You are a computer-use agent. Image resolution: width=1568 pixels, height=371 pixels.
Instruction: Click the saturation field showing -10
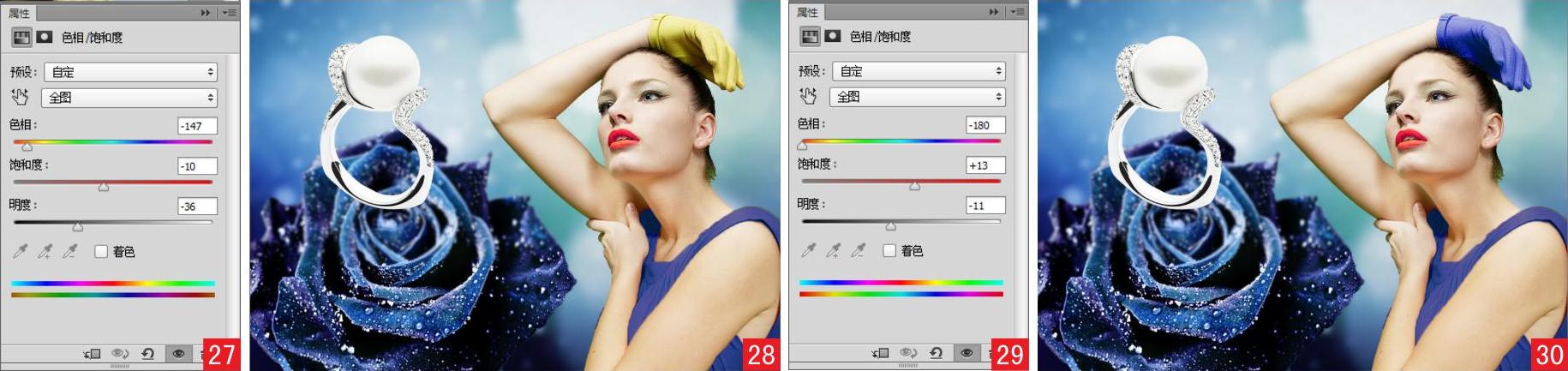click(x=197, y=166)
